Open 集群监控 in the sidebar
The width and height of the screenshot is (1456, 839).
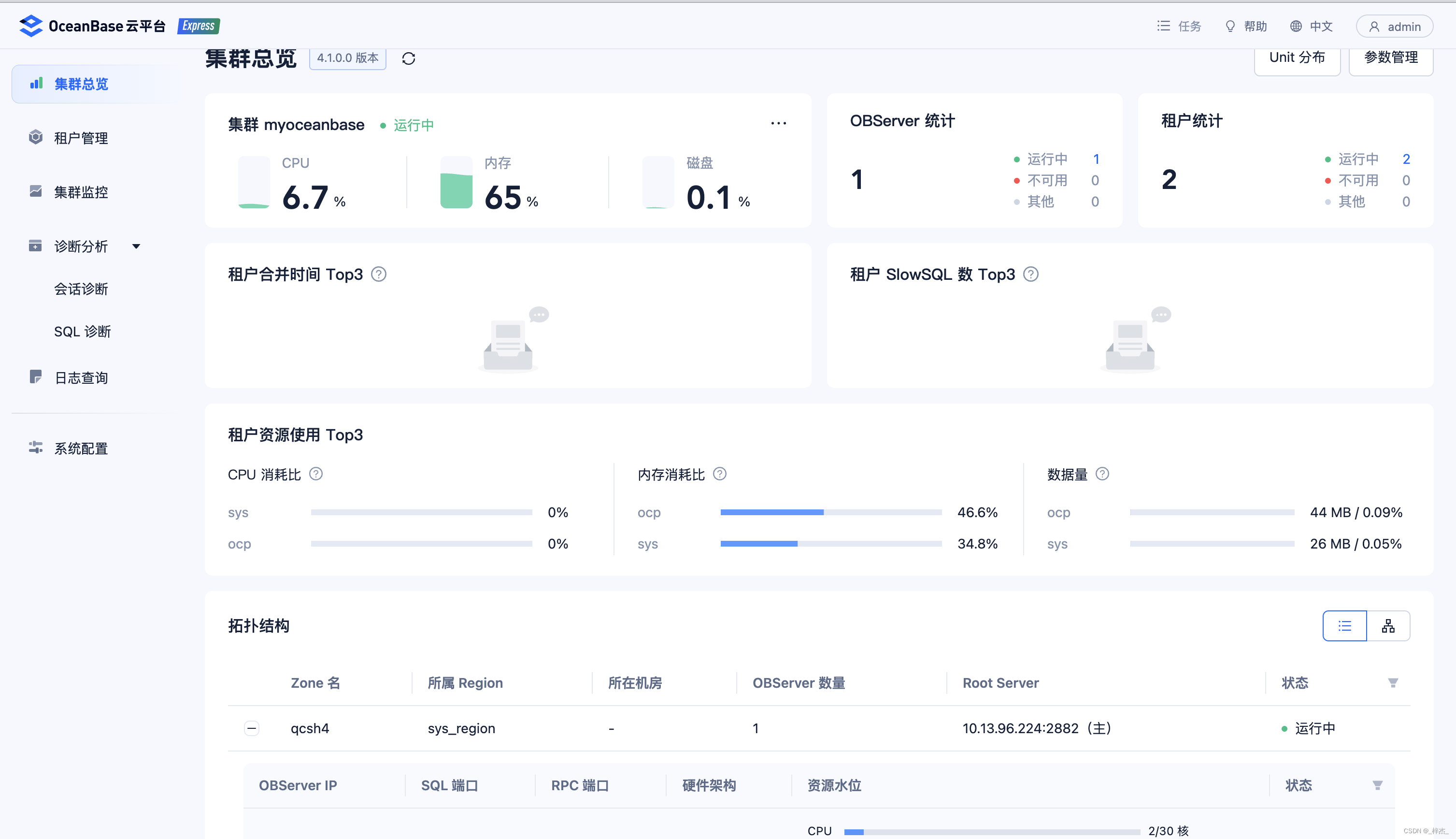81,192
